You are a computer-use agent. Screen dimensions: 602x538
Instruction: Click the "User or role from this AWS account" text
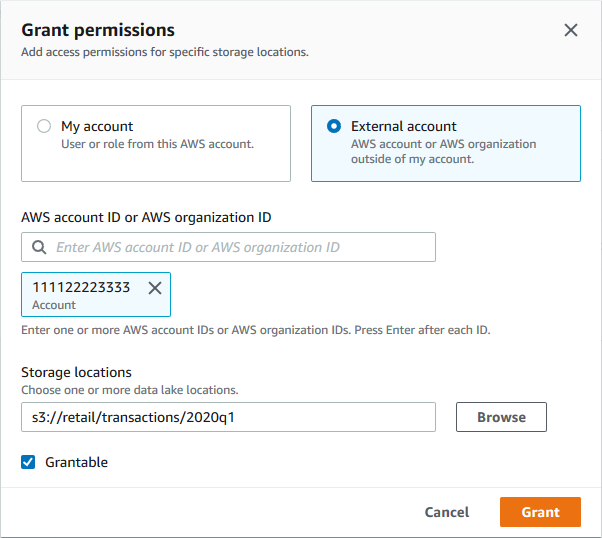tap(157, 144)
